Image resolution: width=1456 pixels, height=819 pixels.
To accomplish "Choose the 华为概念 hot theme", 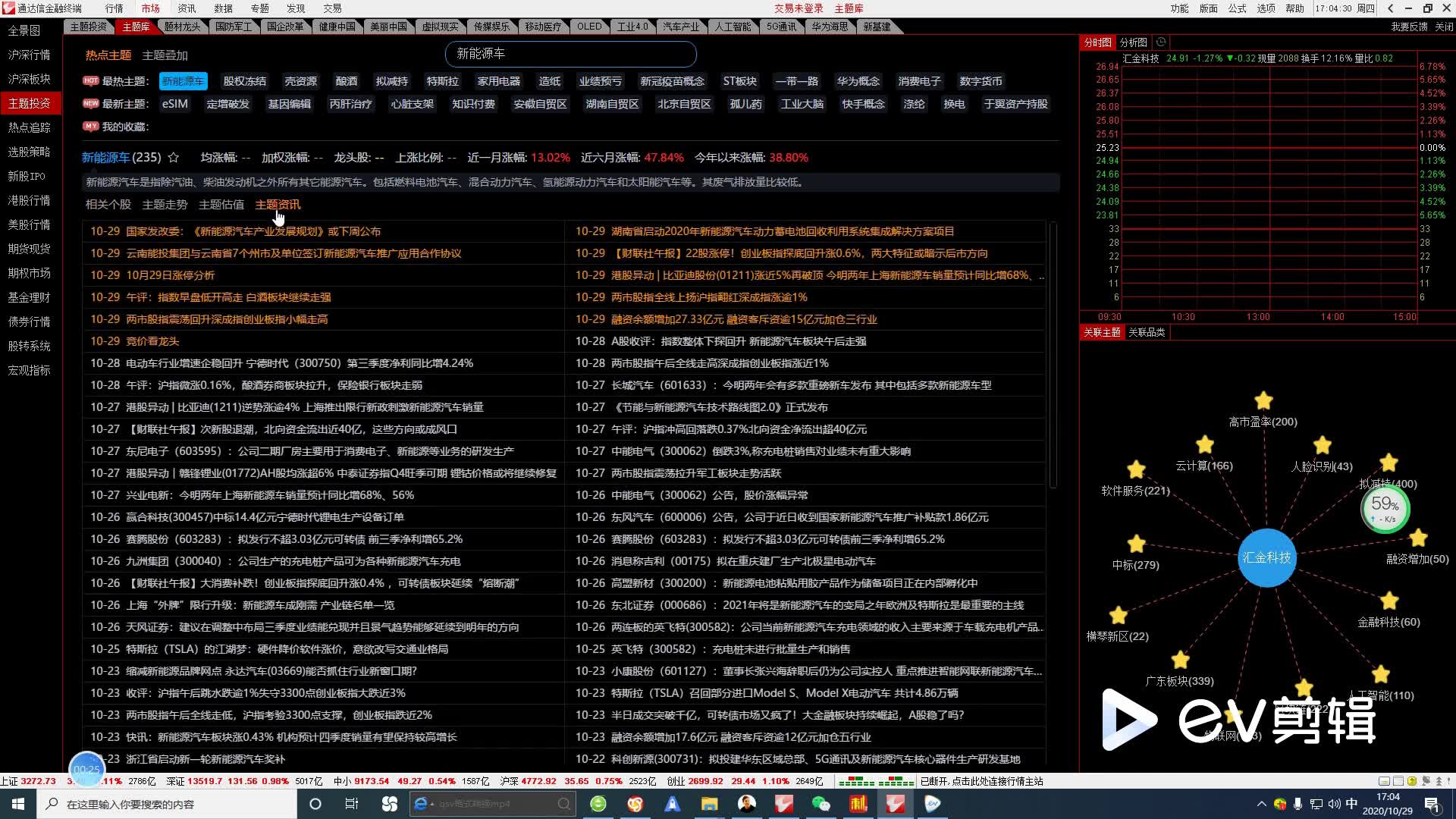I will click(858, 81).
